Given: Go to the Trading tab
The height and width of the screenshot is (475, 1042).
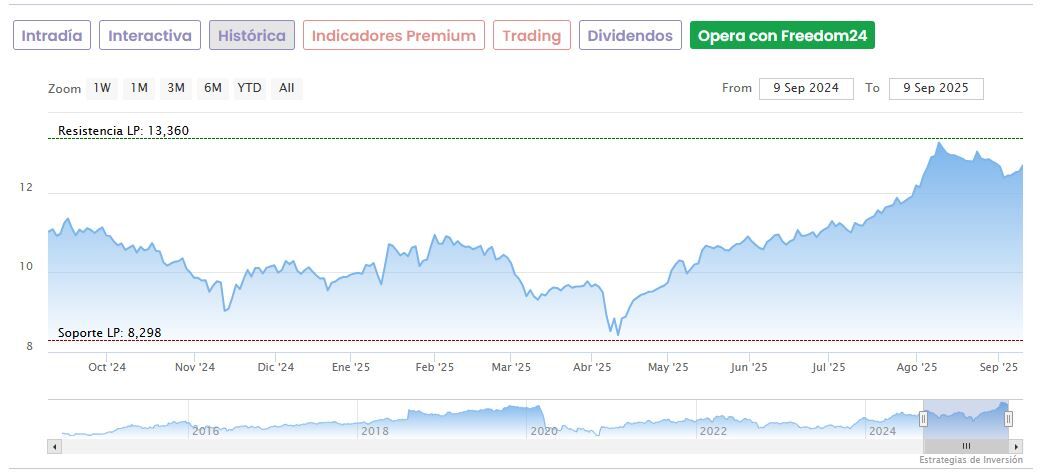Looking at the screenshot, I should point(532,36).
